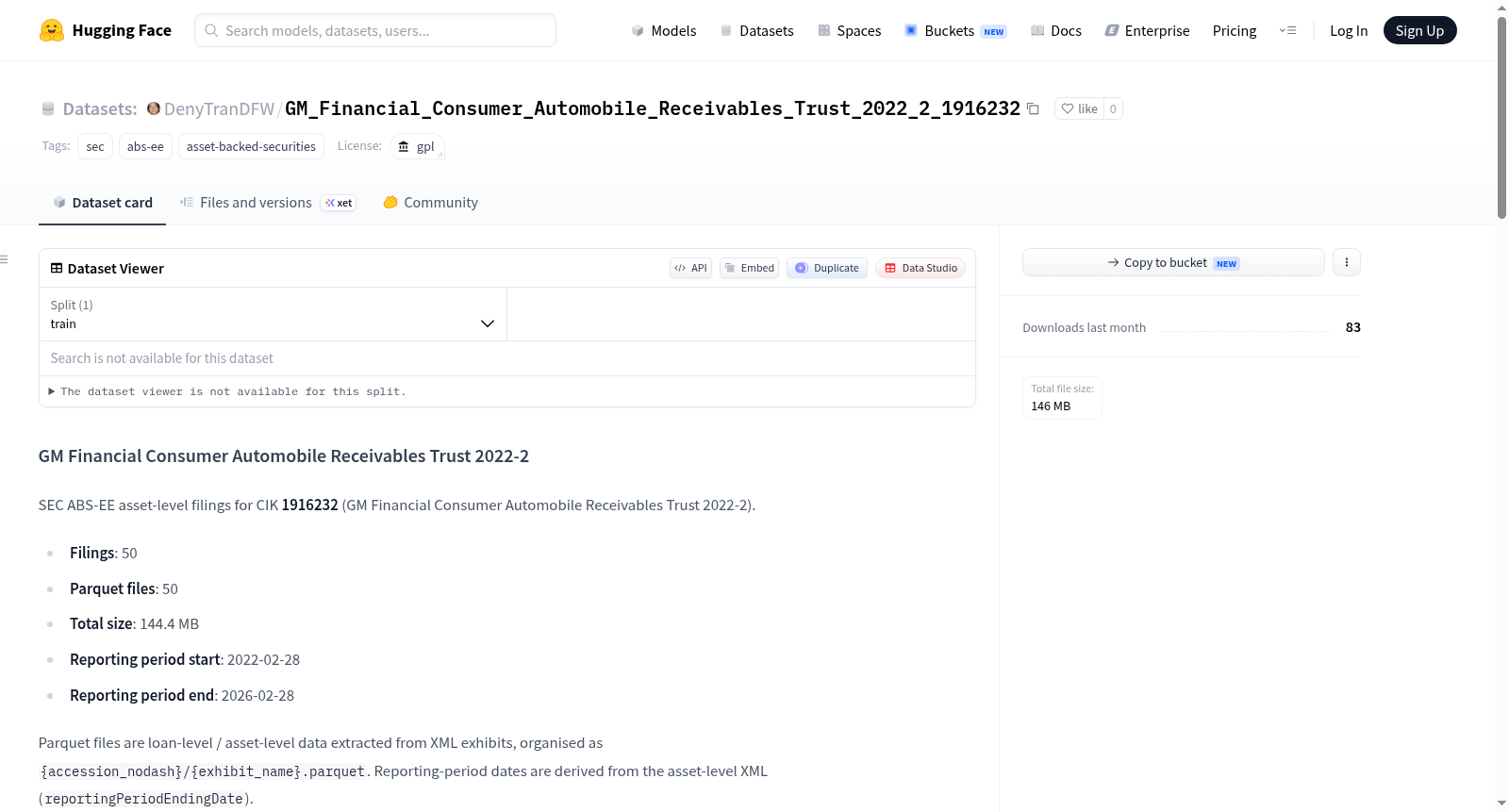Image resolution: width=1509 pixels, height=812 pixels.
Task: Open Data Studio
Action: [920, 268]
